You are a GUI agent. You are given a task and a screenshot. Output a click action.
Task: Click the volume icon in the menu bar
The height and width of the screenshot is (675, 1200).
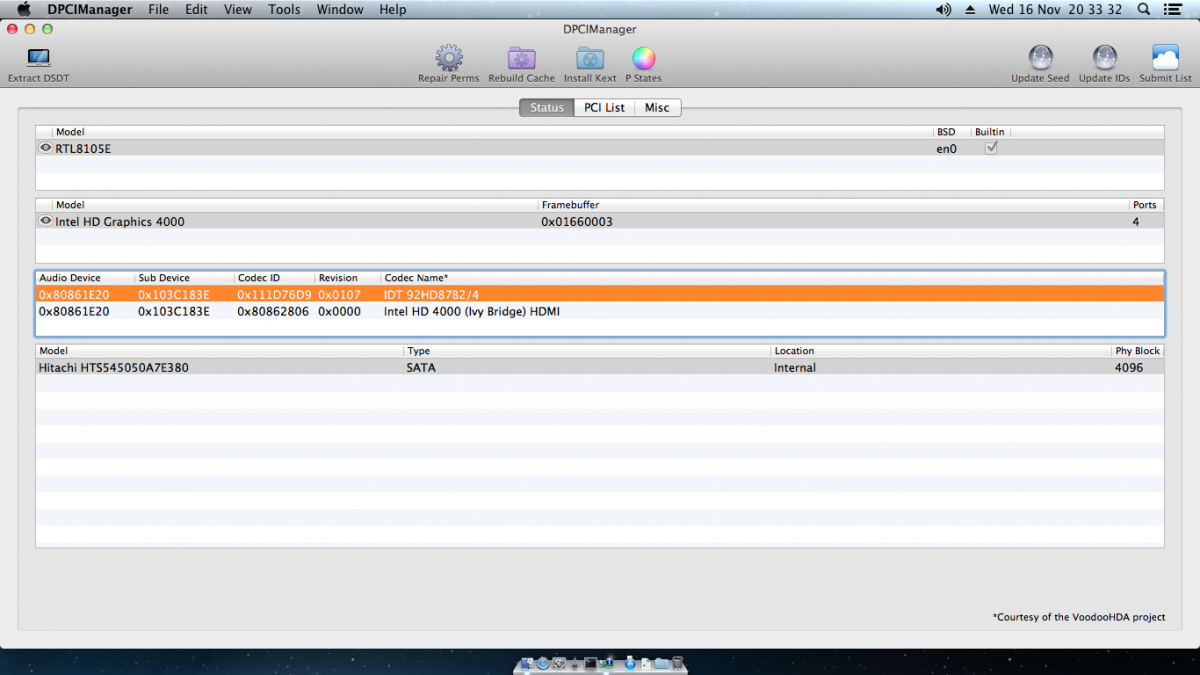pos(943,9)
